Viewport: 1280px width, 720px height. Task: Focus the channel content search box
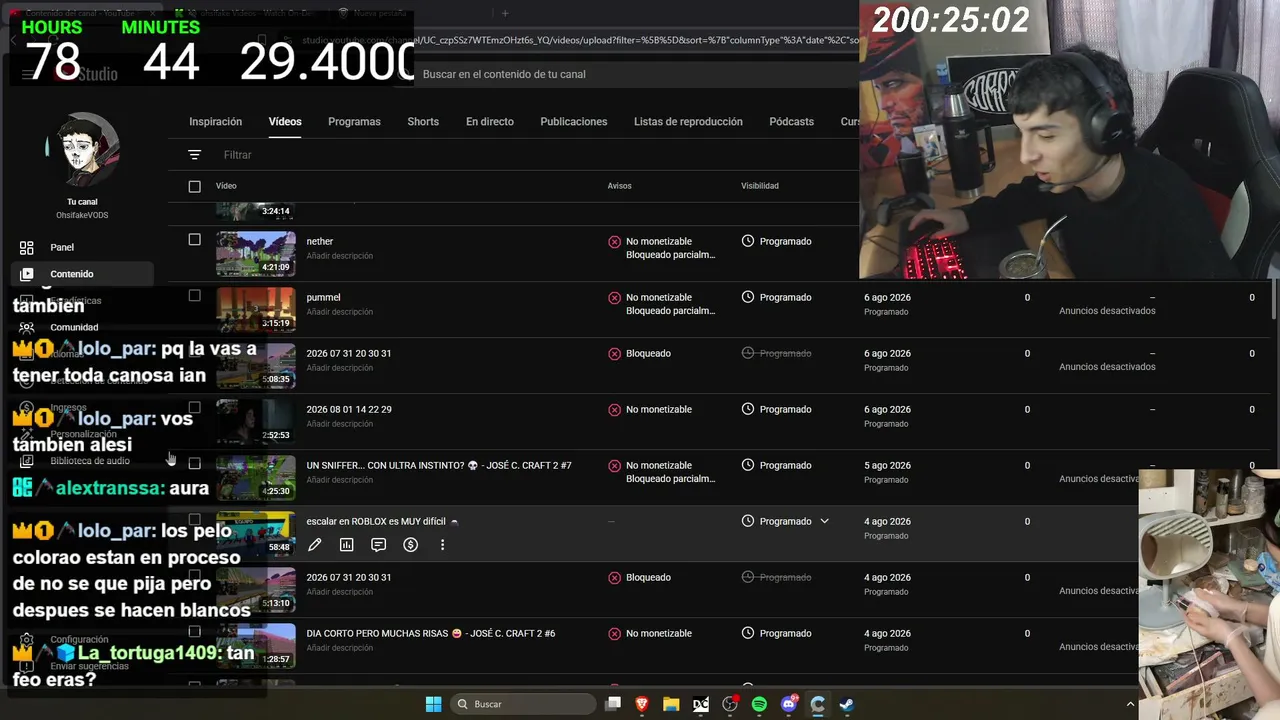click(x=630, y=74)
